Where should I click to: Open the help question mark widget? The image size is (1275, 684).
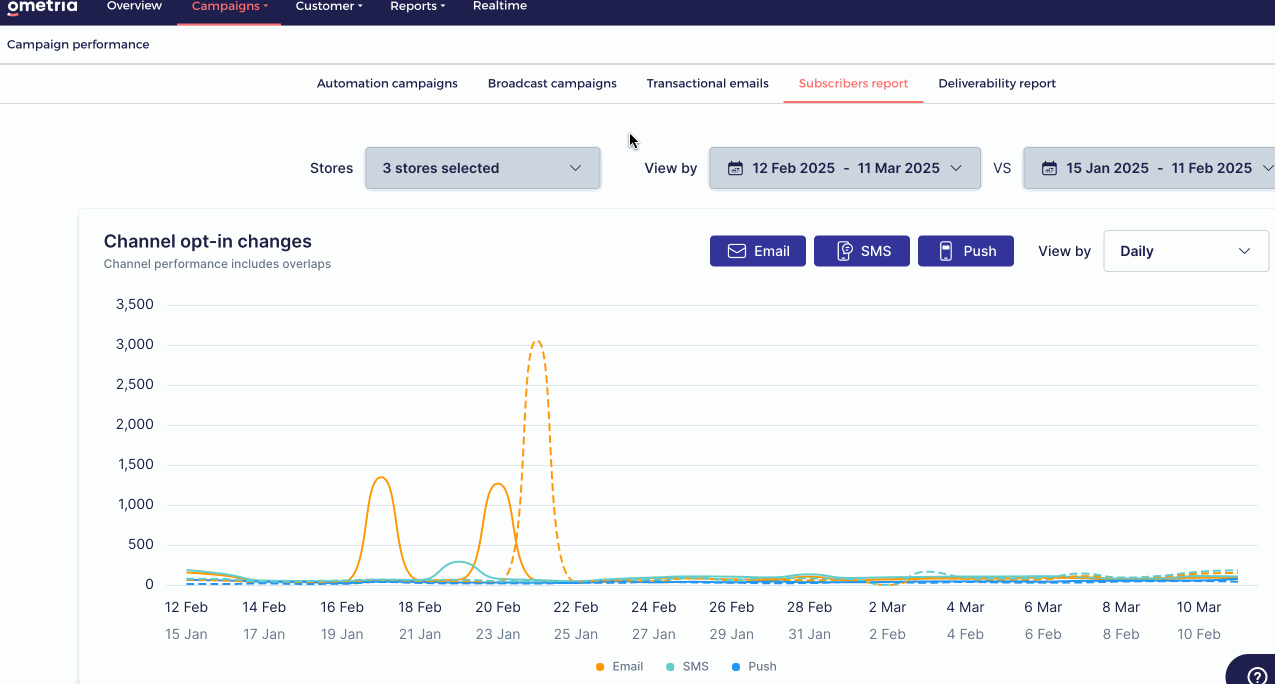click(1256, 674)
